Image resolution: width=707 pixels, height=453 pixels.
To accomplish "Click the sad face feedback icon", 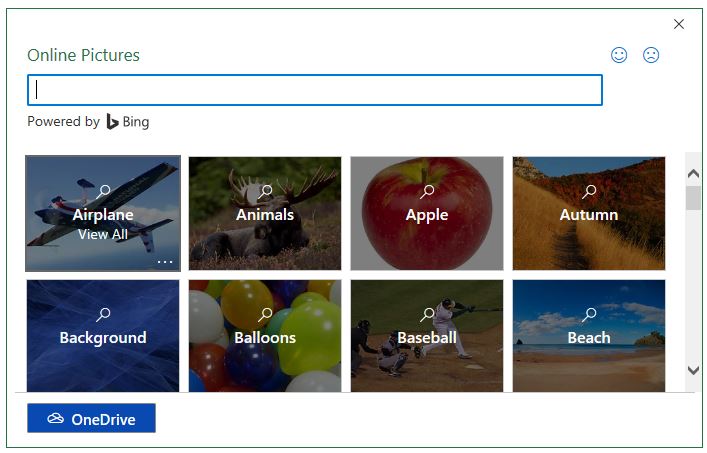I will [x=651, y=56].
